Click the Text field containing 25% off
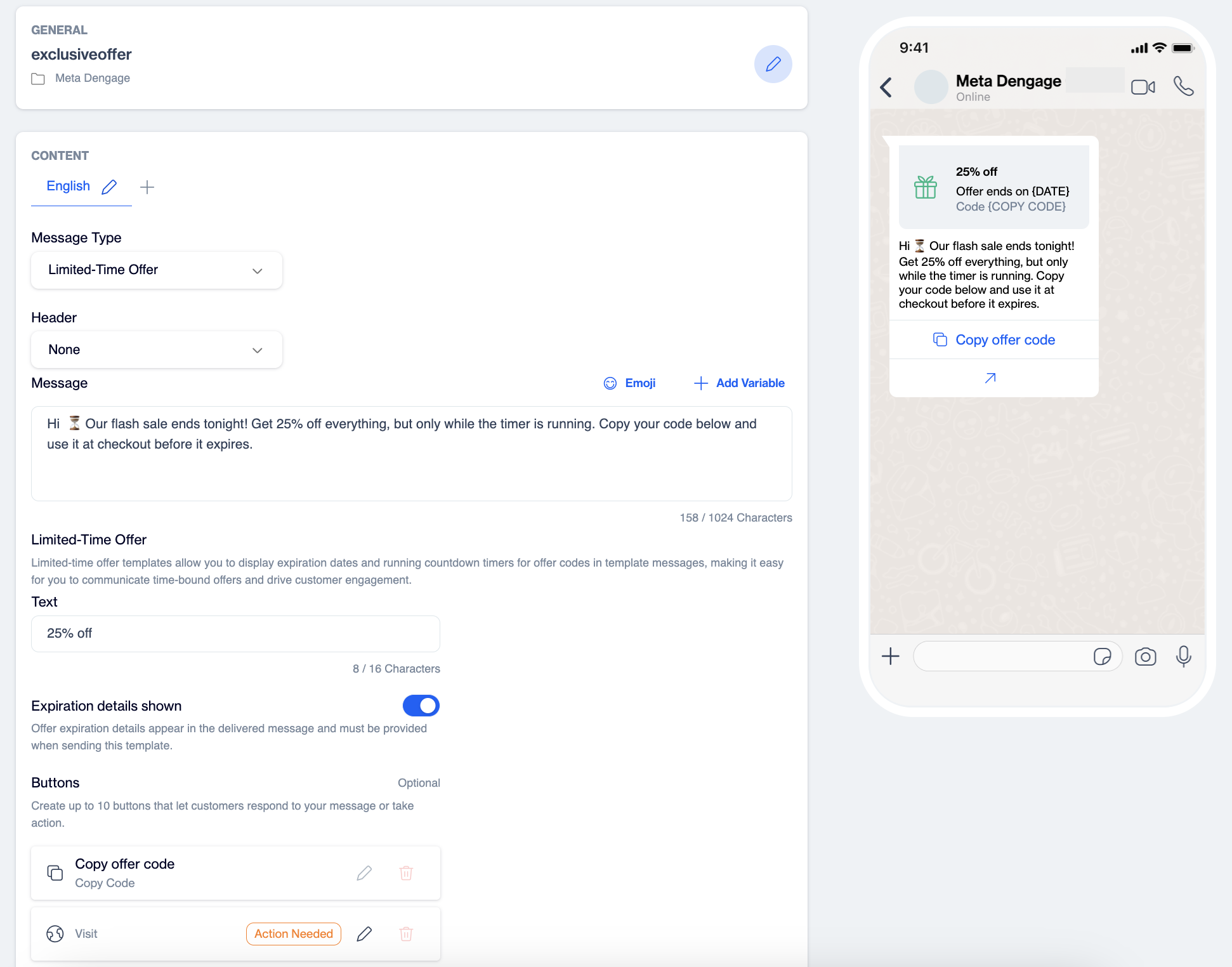Viewport: 1232px width, 967px height. click(x=235, y=634)
